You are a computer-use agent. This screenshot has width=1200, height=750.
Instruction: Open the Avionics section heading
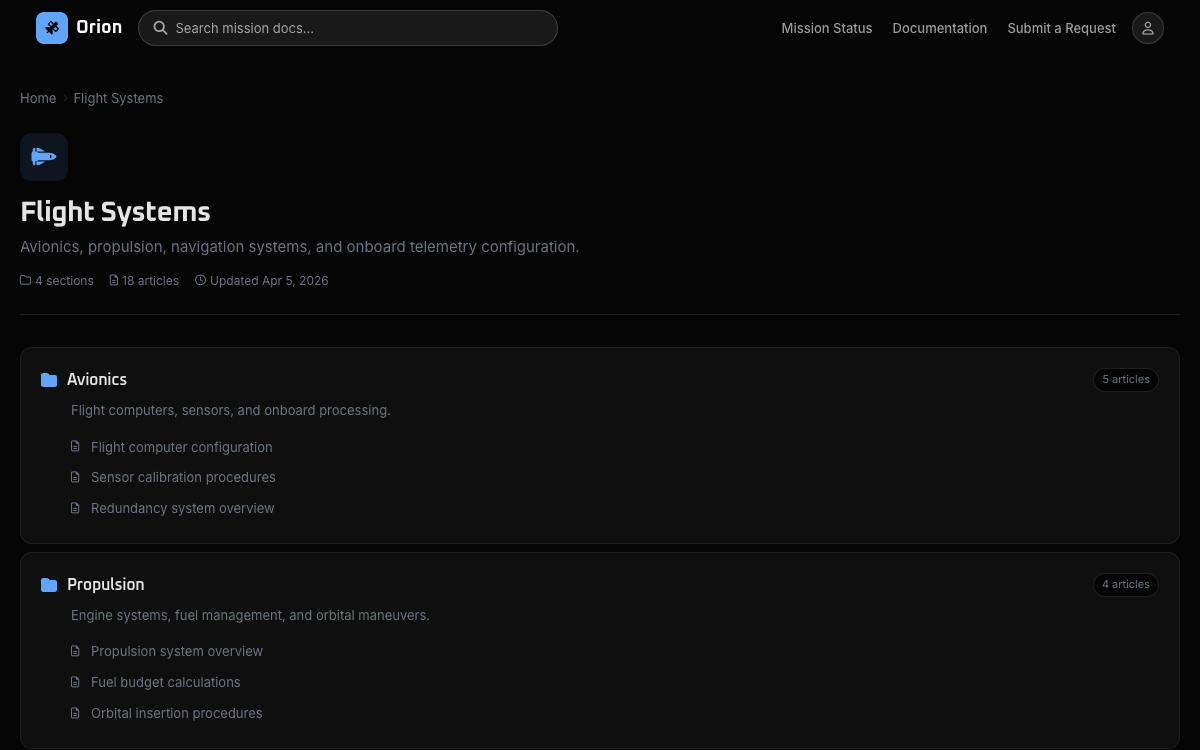pyautogui.click(x=97, y=379)
